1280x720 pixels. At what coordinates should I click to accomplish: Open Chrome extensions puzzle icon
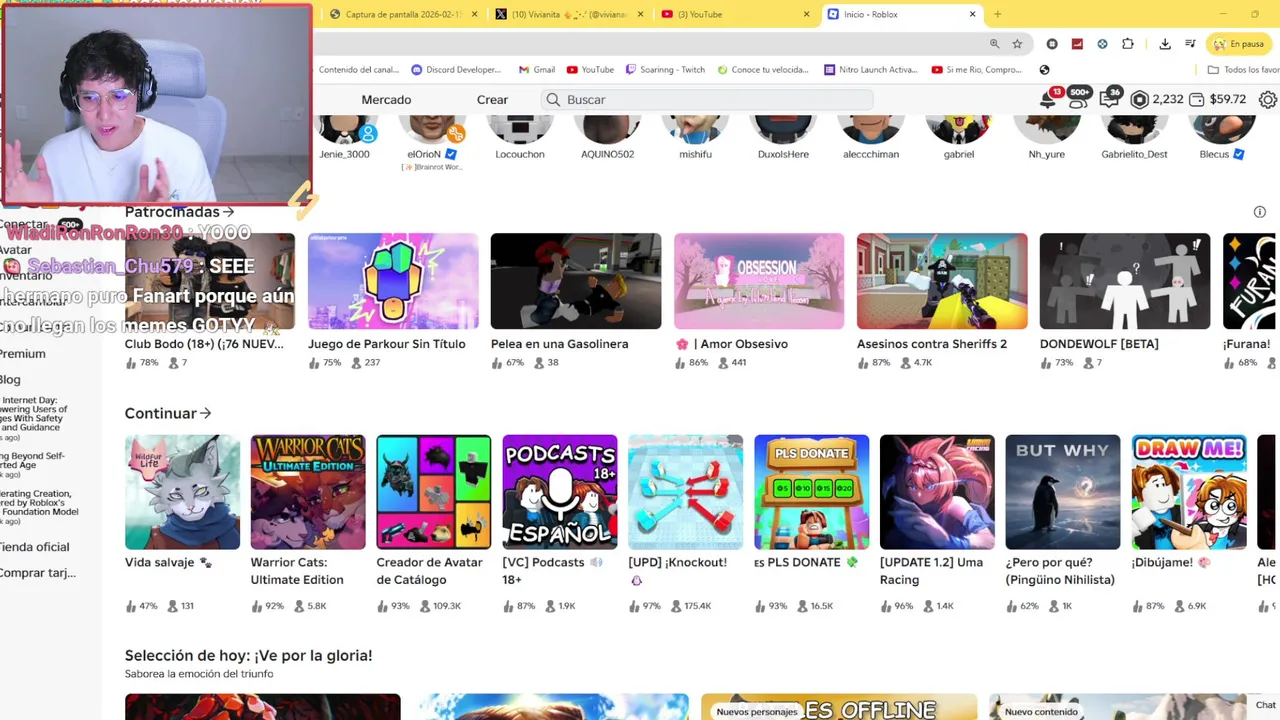click(x=1128, y=44)
